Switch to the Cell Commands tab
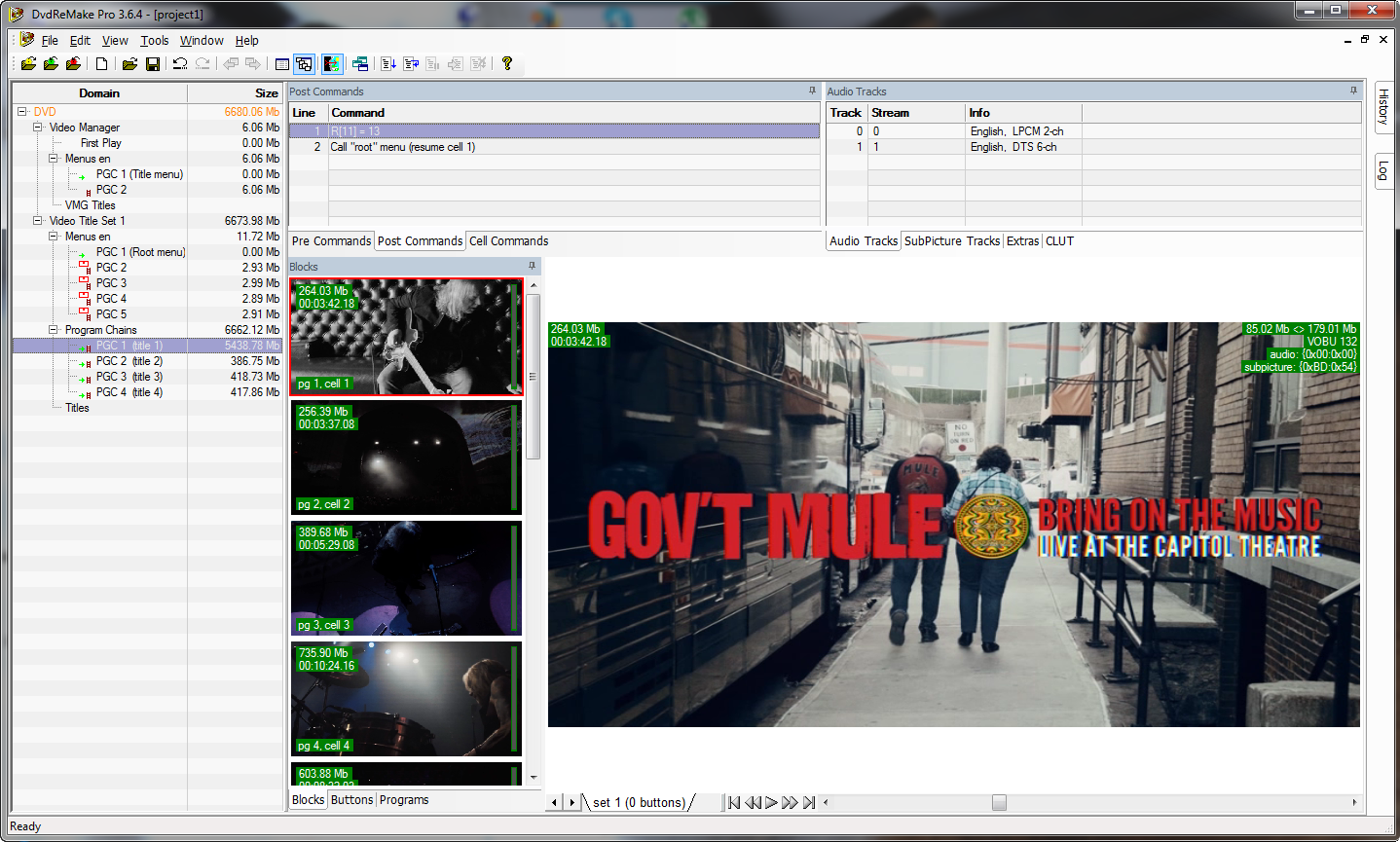 point(508,241)
